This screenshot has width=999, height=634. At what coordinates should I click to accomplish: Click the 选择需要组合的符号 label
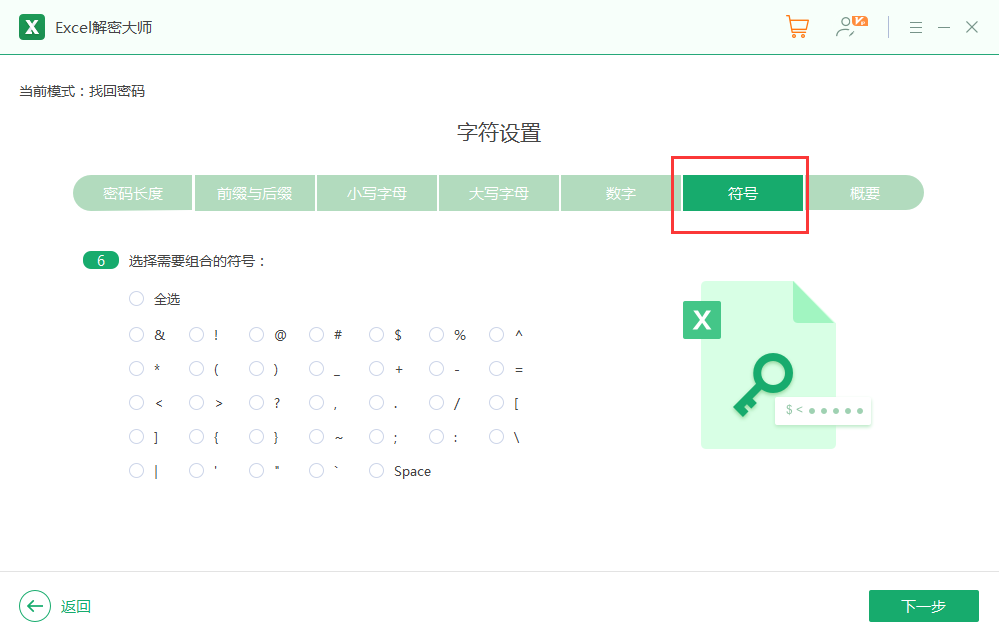196,261
